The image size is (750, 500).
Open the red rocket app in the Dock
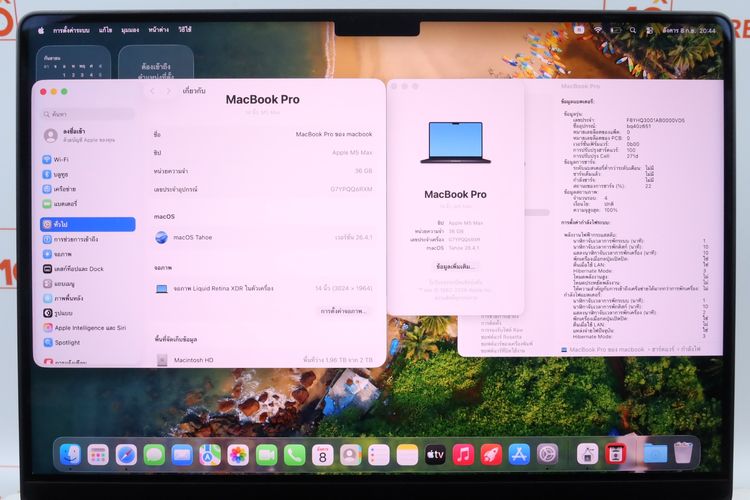491,455
